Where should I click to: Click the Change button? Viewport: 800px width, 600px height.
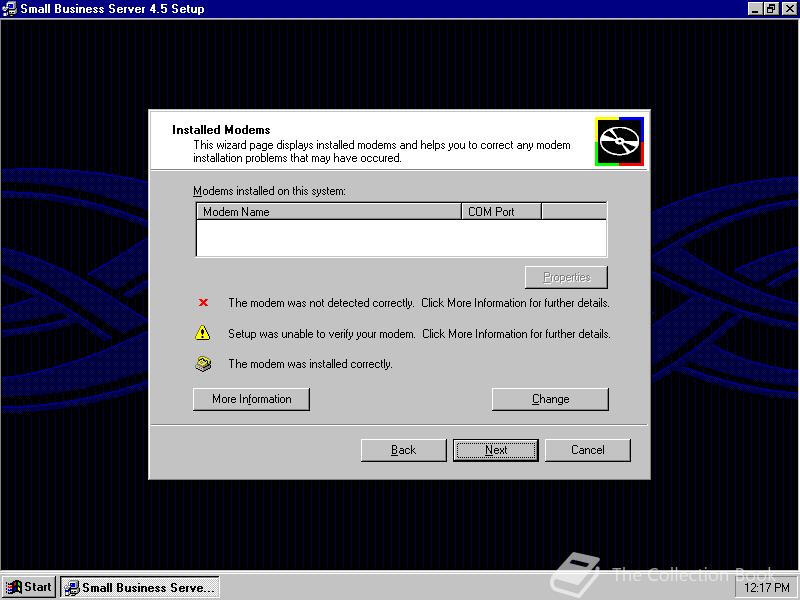551,399
